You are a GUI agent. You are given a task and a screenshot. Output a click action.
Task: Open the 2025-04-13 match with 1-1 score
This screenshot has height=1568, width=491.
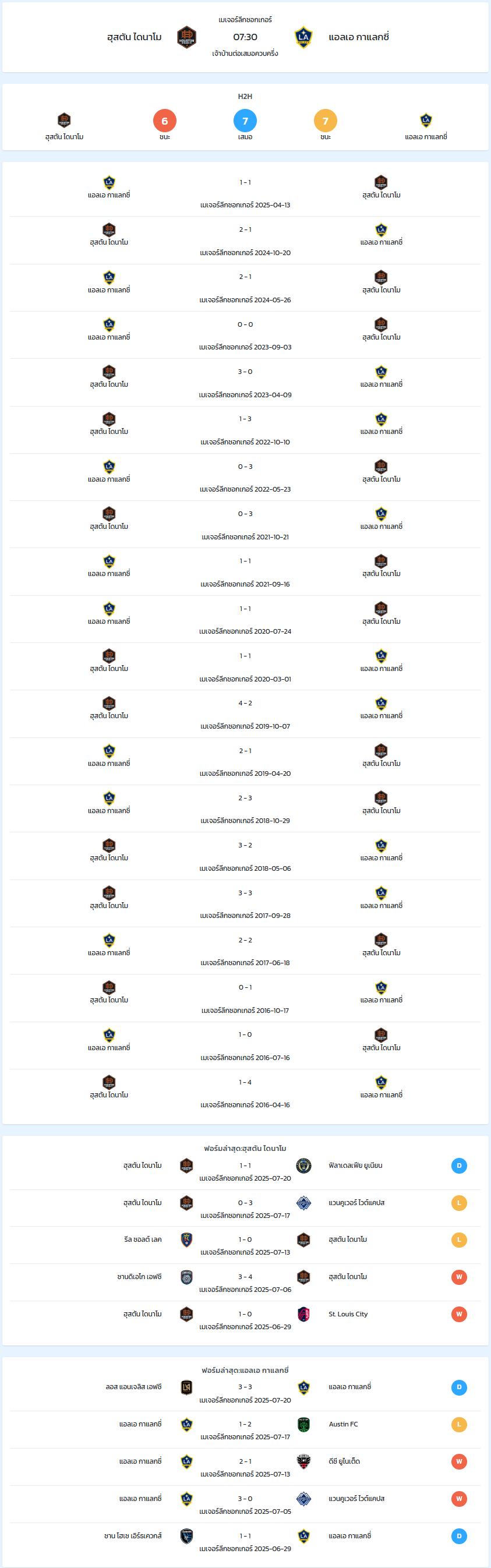click(x=245, y=193)
